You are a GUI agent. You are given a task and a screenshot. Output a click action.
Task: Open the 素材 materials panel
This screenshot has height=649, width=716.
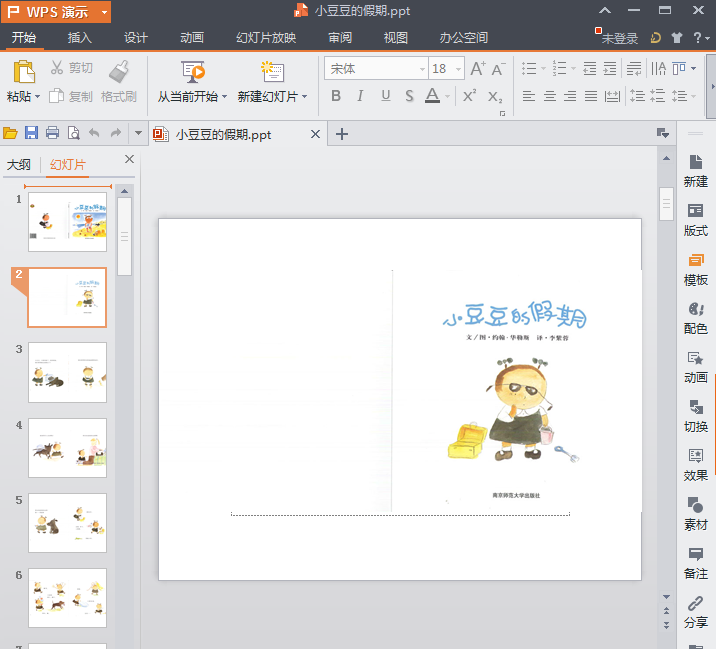pos(695,514)
